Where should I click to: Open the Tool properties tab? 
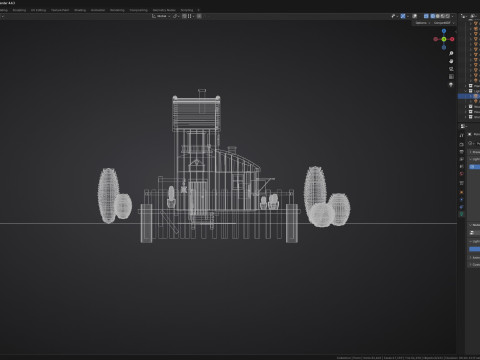(x=462, y=135)
